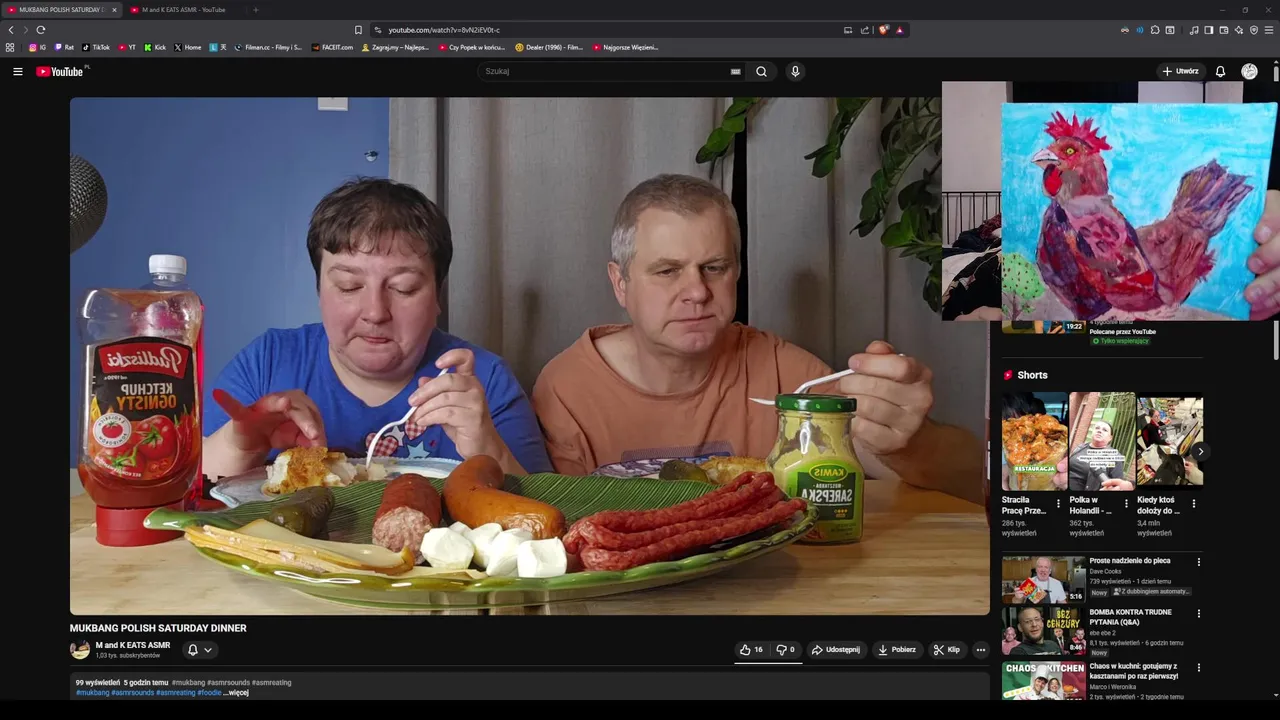Open the M and K EATS ASMR channel name link

(133, 645)
